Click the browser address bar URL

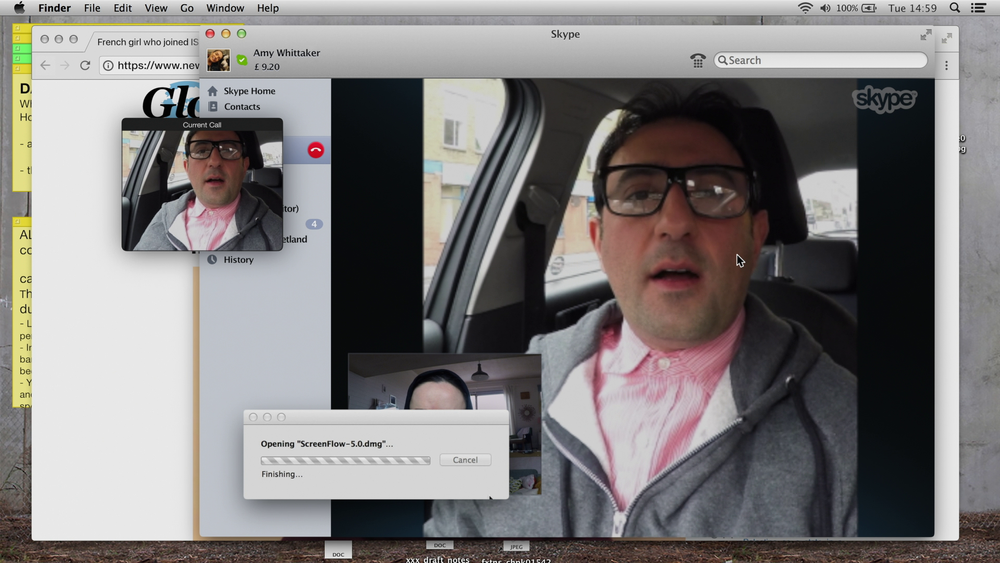(158, 65)
